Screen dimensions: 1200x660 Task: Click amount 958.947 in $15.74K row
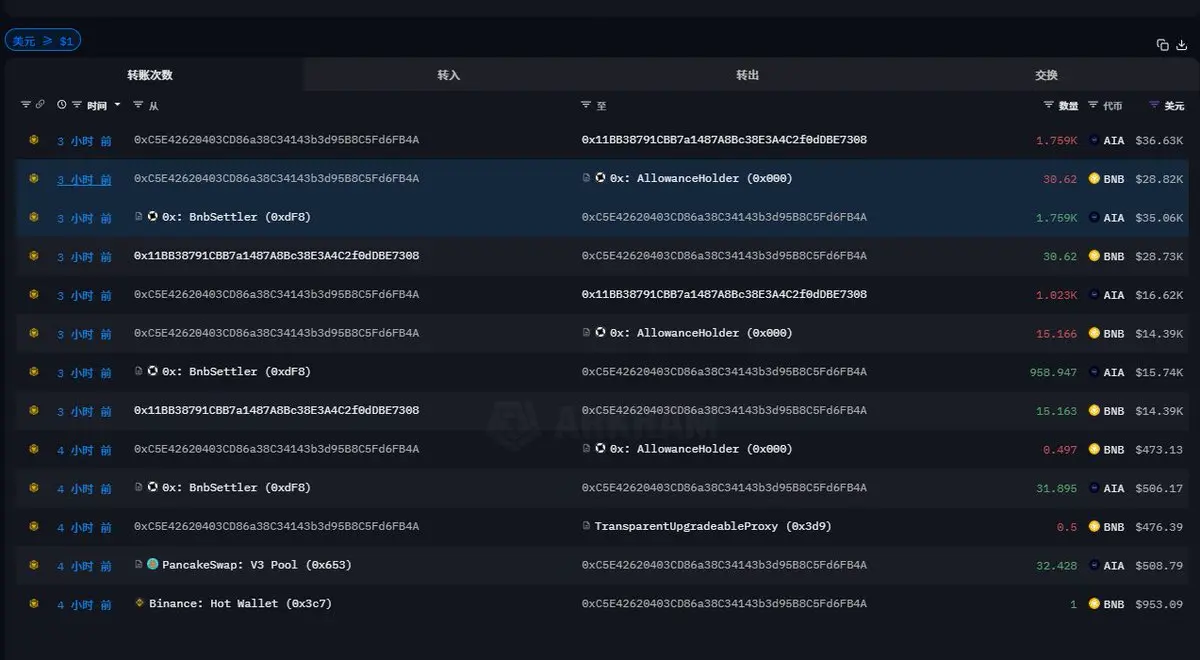coord(1054,372)
